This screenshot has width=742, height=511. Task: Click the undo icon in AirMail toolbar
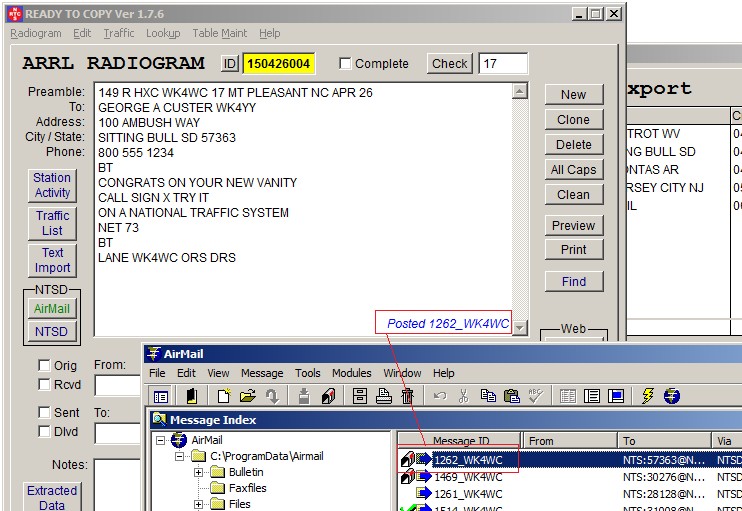tap(440, 396)
